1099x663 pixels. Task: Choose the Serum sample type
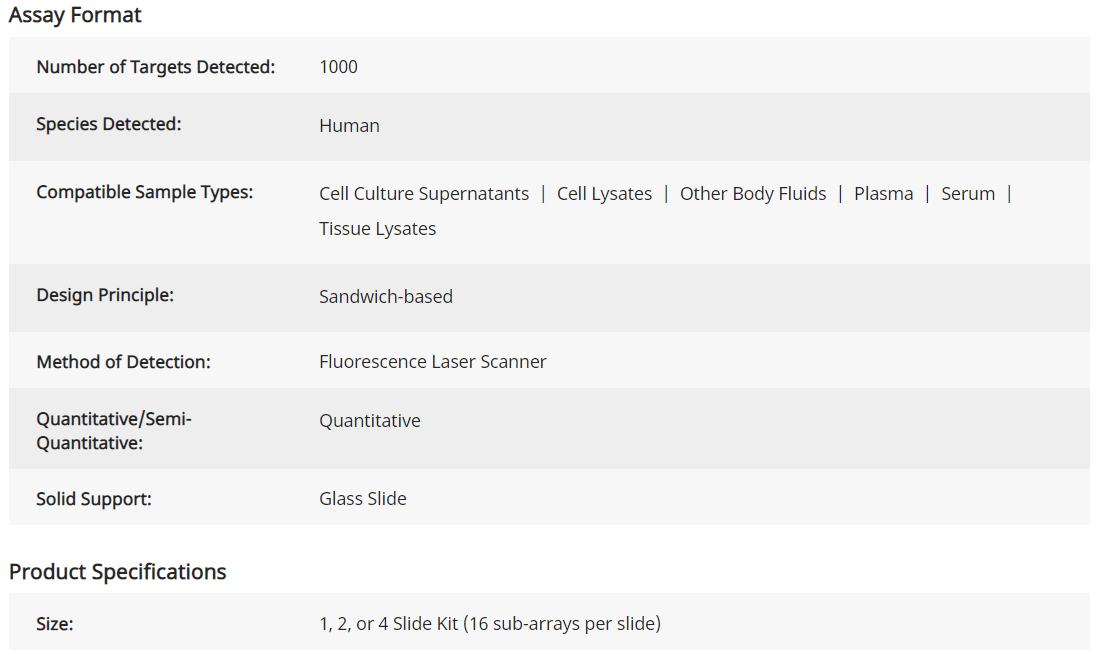[x=967, y=194]
